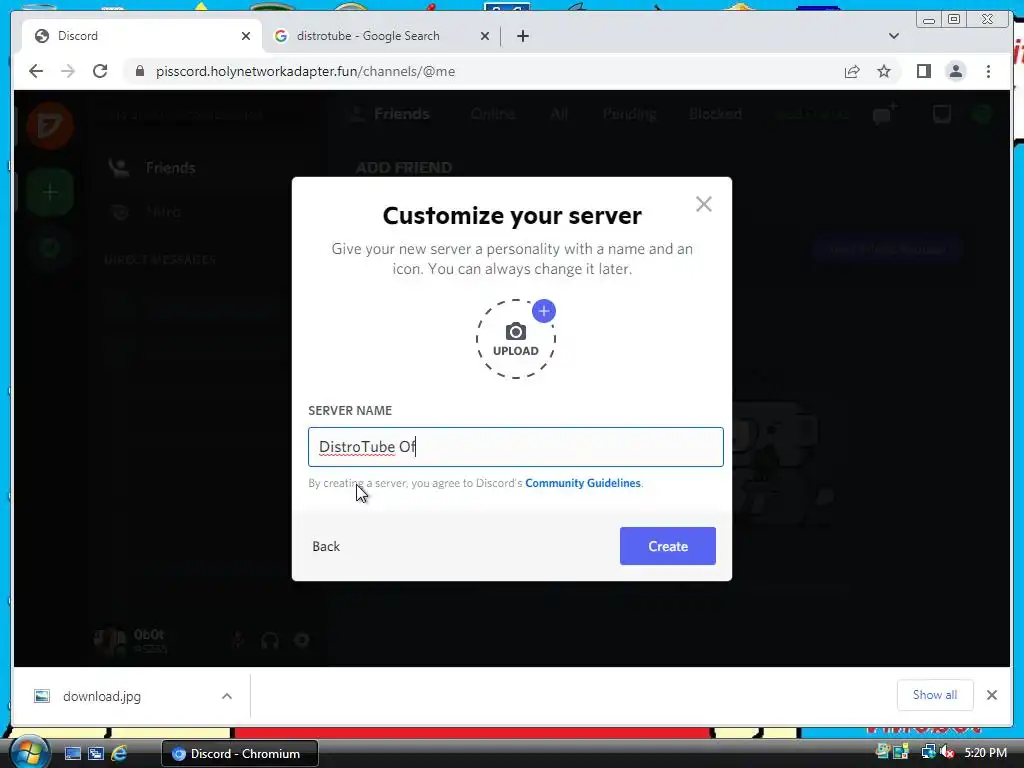This screenshot has width=1024, height=768.
Task: Launch Switch between windows quick launch icon
Action: [96, 754]
